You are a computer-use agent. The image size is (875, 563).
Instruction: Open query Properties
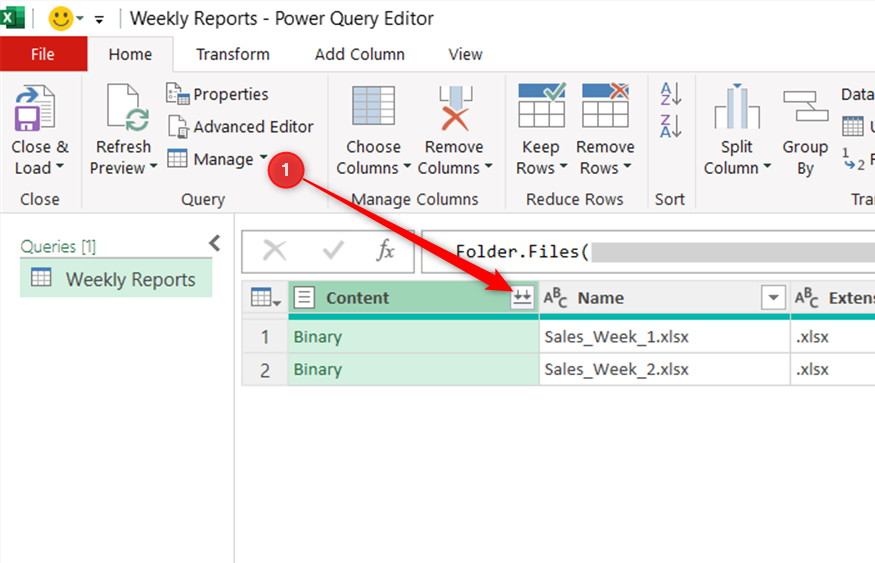click(x=218, y=94)
